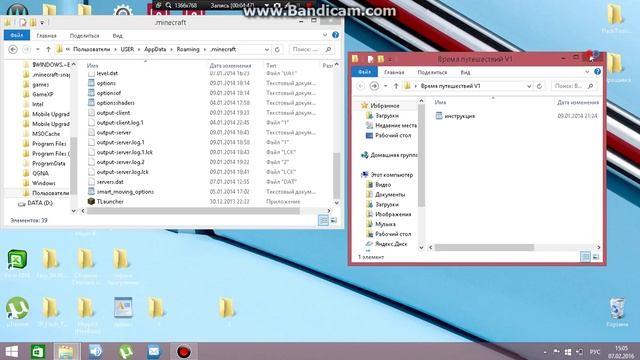Click horizontal scrollbar in Время путешествий V1 window
Image resolution: width=640 pixels, height=360 pixels.
pos(484,247)
